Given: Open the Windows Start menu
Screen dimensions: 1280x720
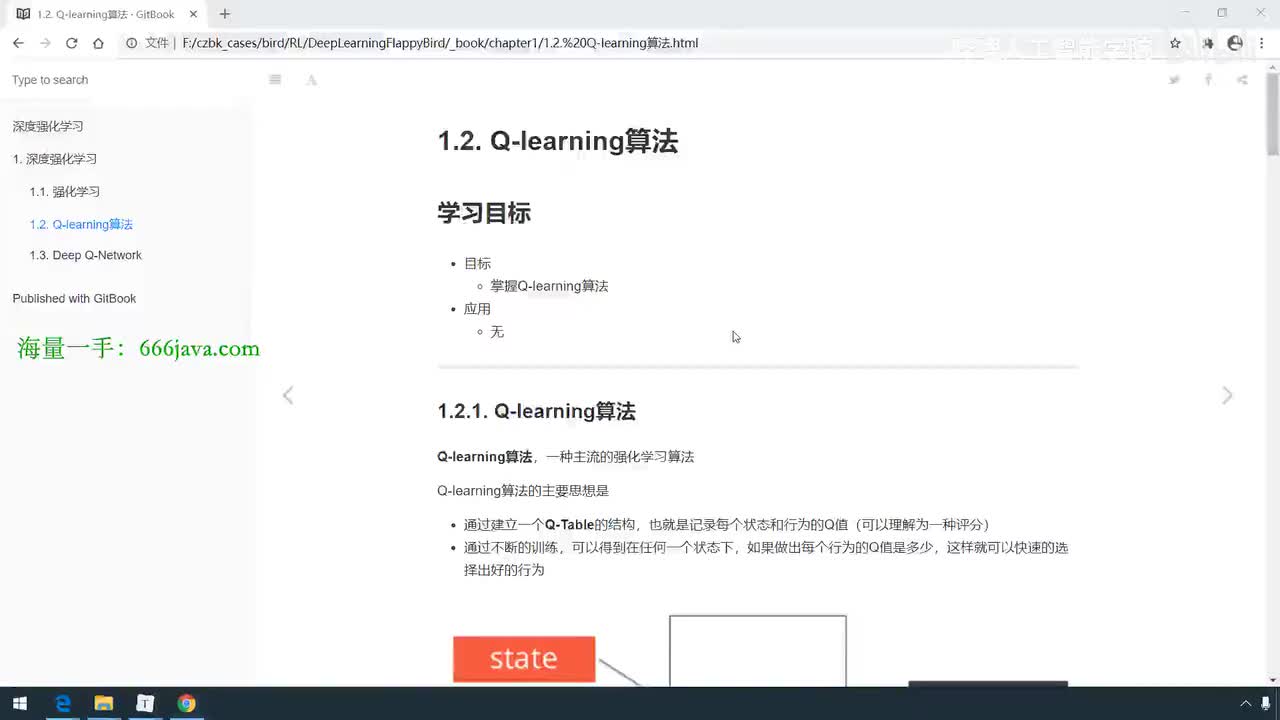Looking at the screenshot, I should coord(20,704).
